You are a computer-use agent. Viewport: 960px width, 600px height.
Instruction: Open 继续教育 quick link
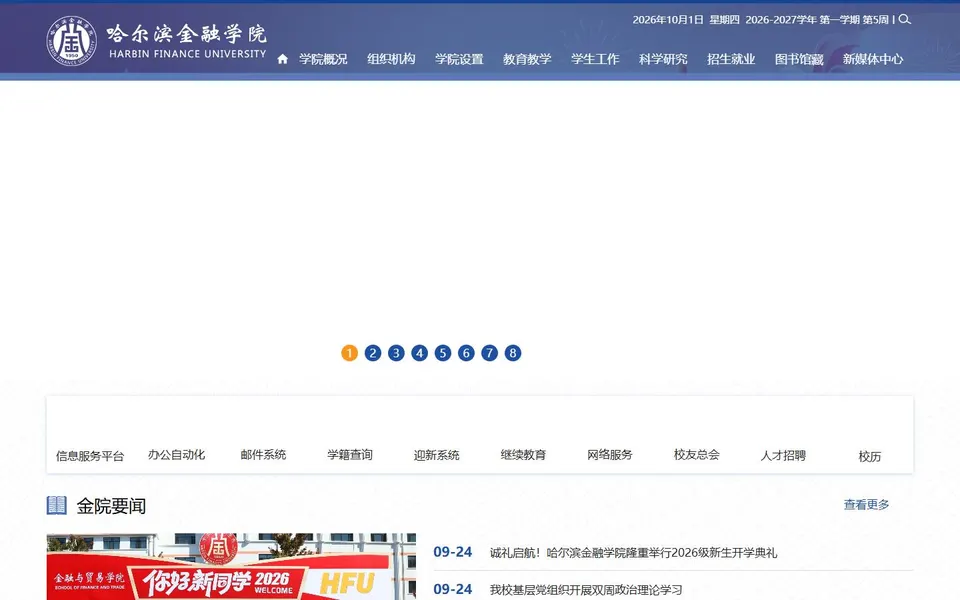[x=523, y=455]
